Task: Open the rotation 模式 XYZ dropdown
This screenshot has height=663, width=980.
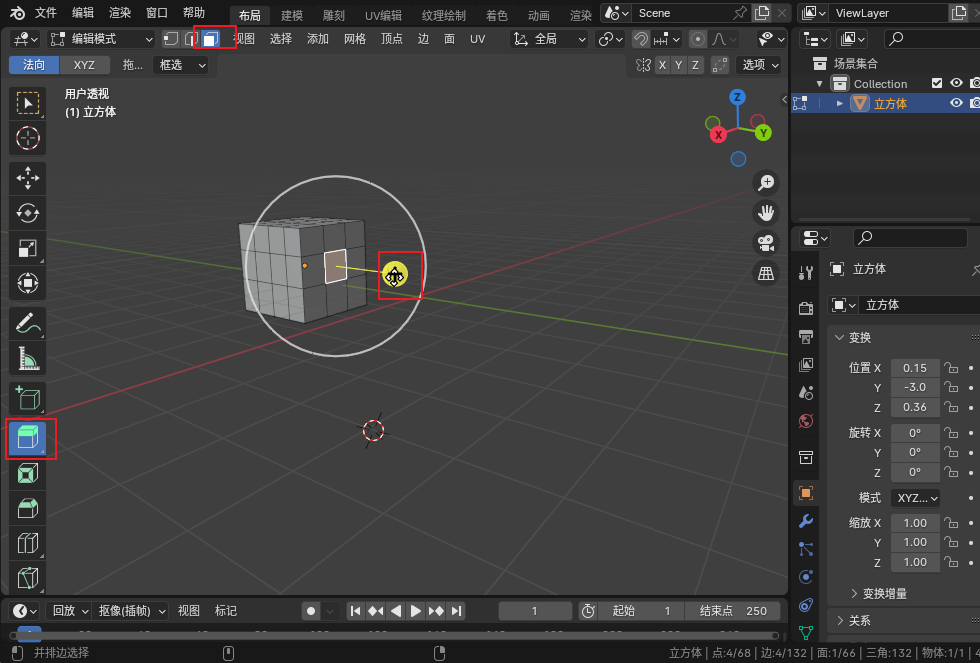Action: pos(915,497)
